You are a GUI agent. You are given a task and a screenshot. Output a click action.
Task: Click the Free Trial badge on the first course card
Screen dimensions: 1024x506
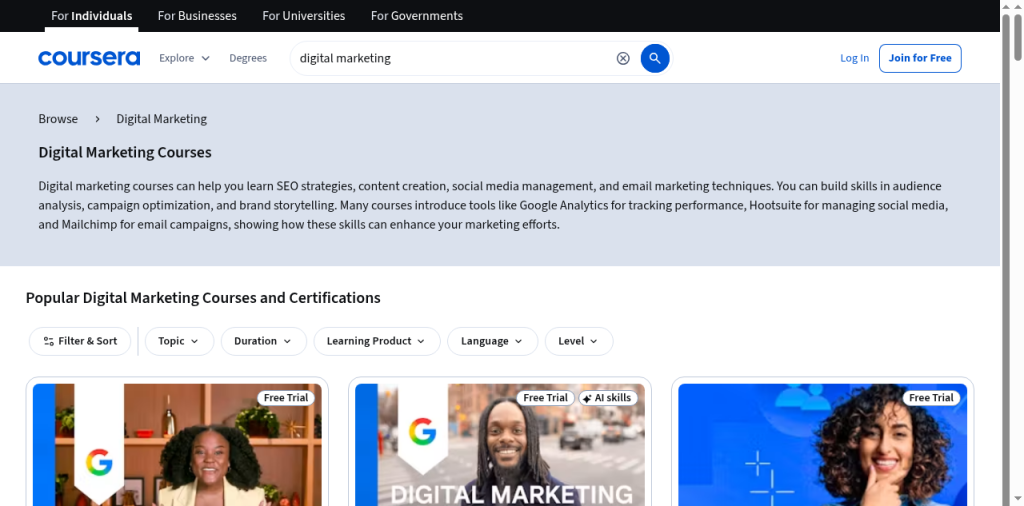click(286, 398)
